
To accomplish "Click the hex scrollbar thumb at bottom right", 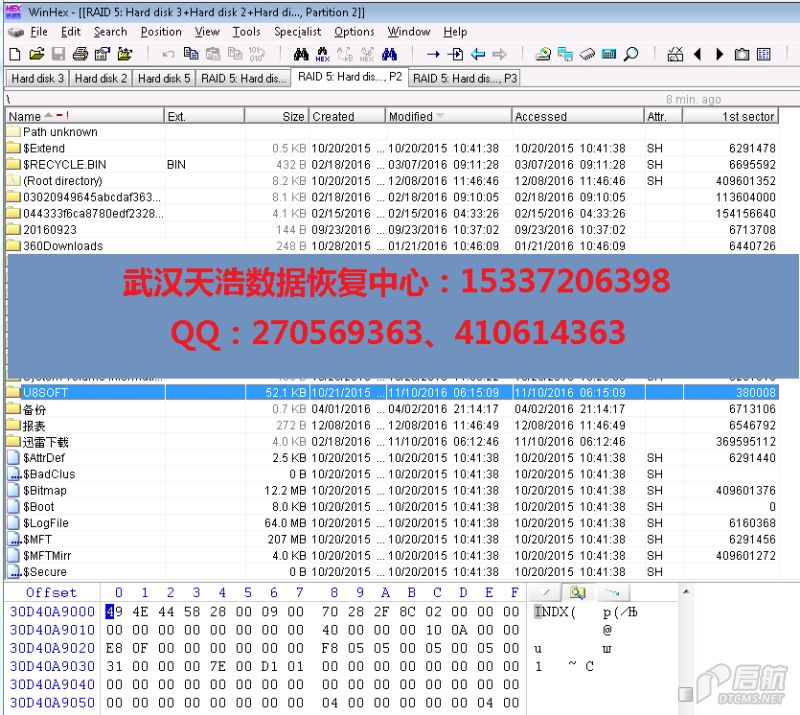I will 686,693.
